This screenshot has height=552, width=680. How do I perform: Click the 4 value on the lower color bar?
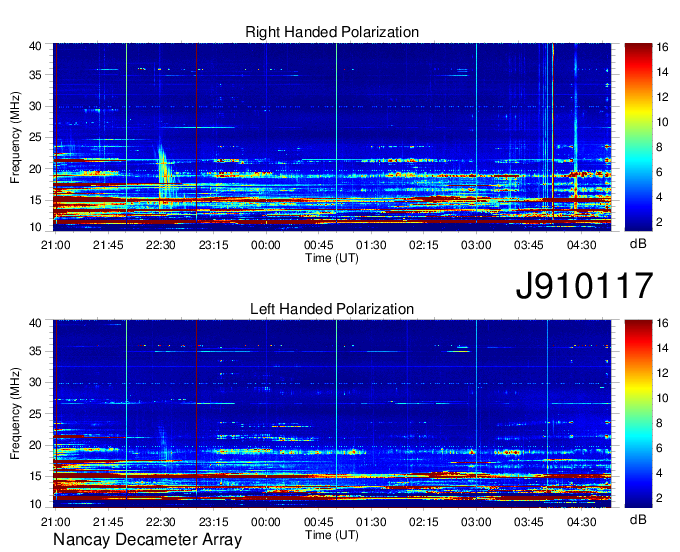[x=659, y=473]
